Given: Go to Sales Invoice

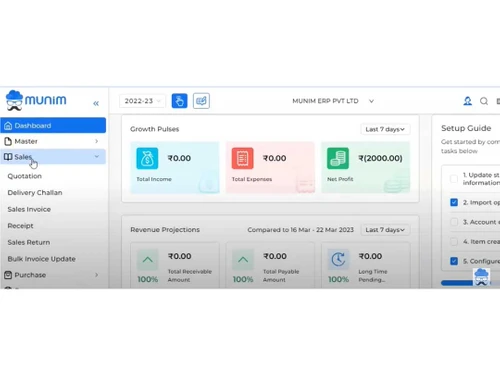Looking at the screenshot, I should [x=29, y=209].
